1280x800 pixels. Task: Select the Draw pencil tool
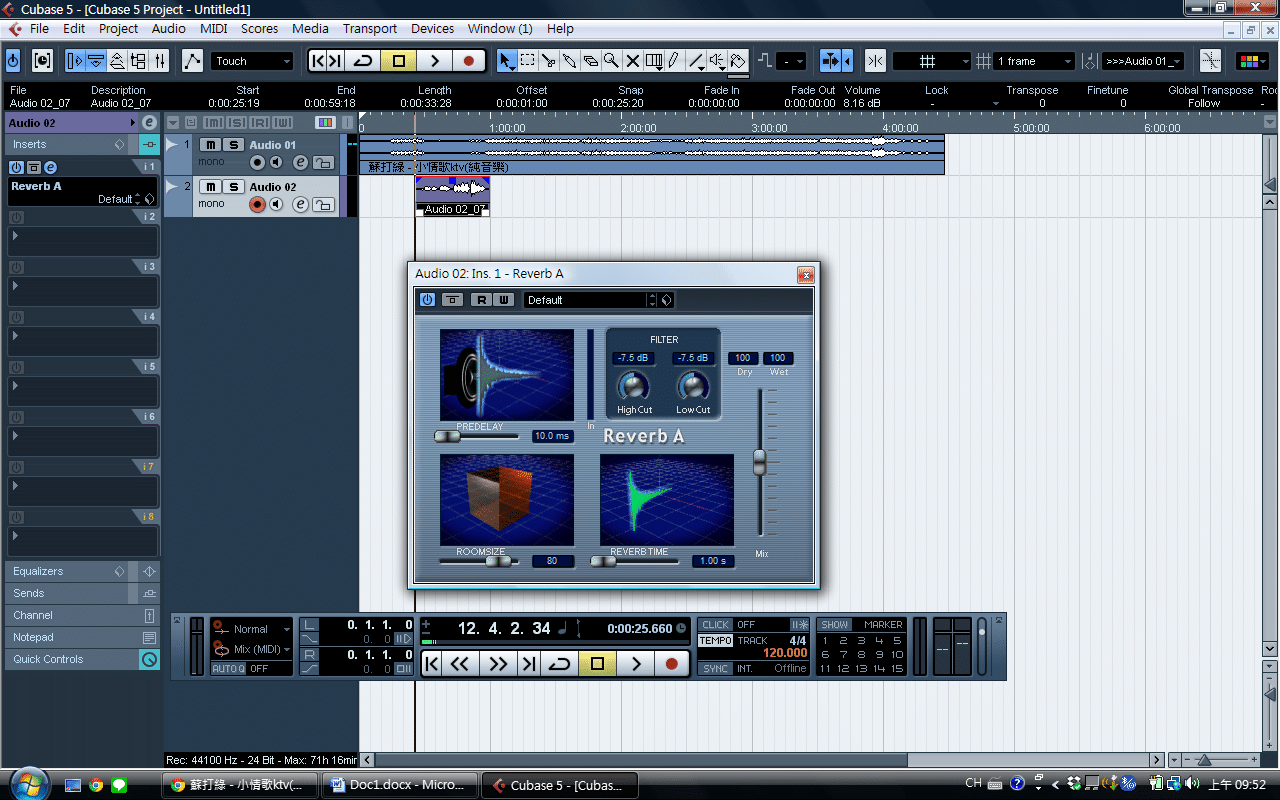pyautogui.click(x=675, y=61)
